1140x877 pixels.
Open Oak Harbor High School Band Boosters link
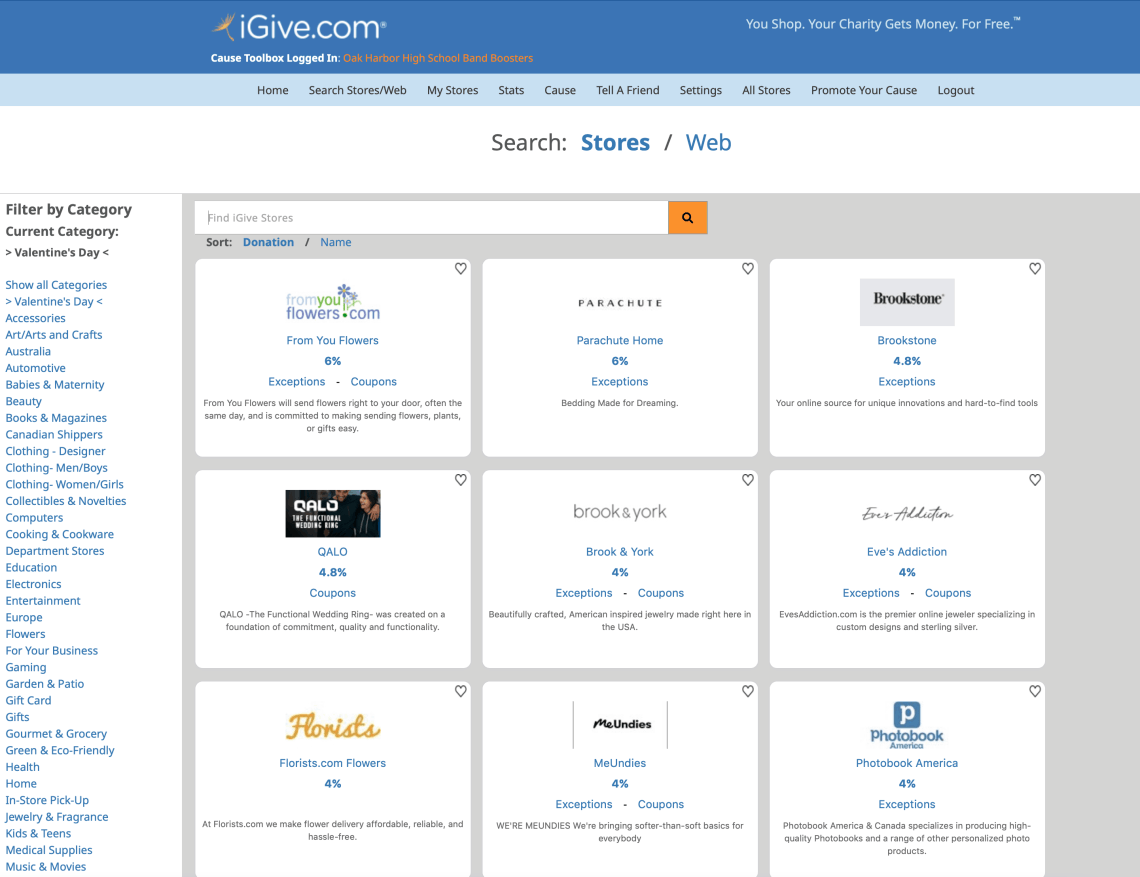click(438, 58)
